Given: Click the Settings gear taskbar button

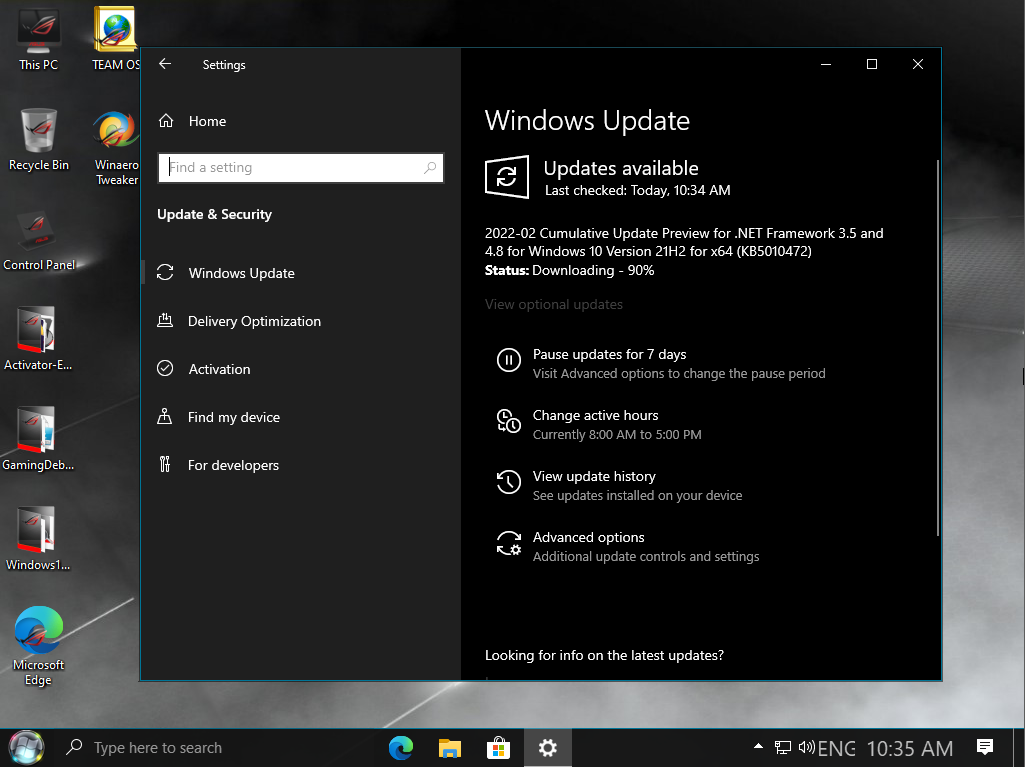Looking at the screenshot, I should pyautogui.click(x=548, y=747).
